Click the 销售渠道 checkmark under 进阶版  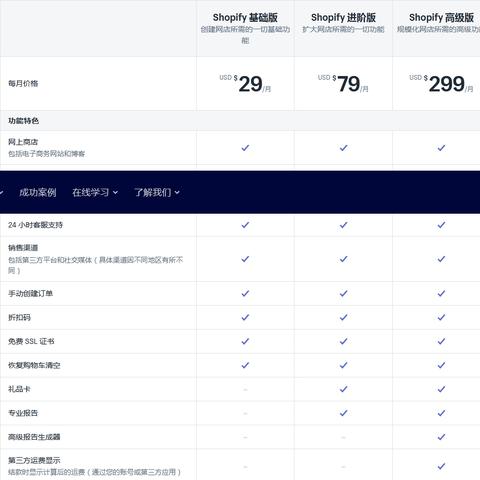tap(343, 259)
